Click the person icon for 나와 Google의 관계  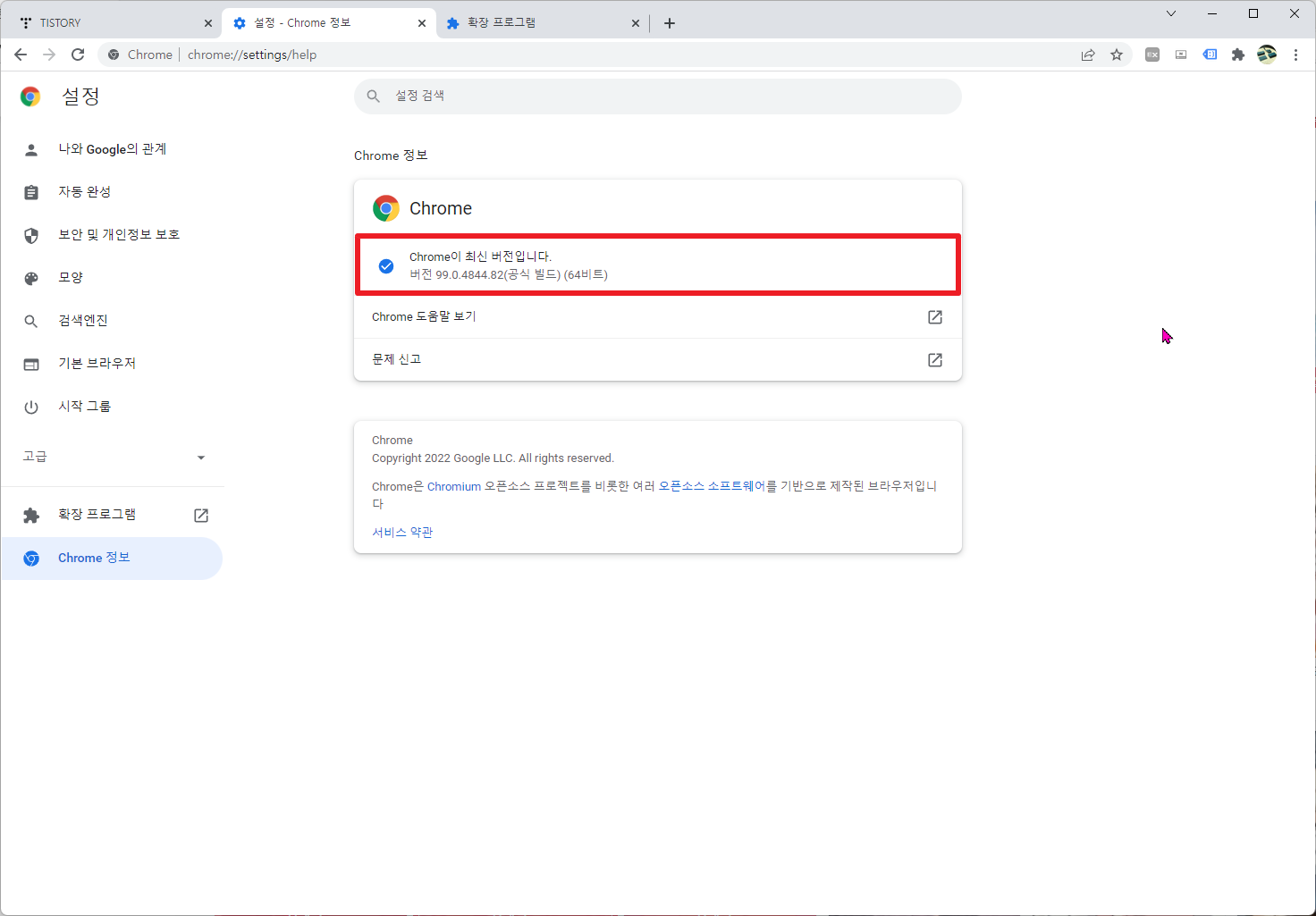tap(31, 149)
